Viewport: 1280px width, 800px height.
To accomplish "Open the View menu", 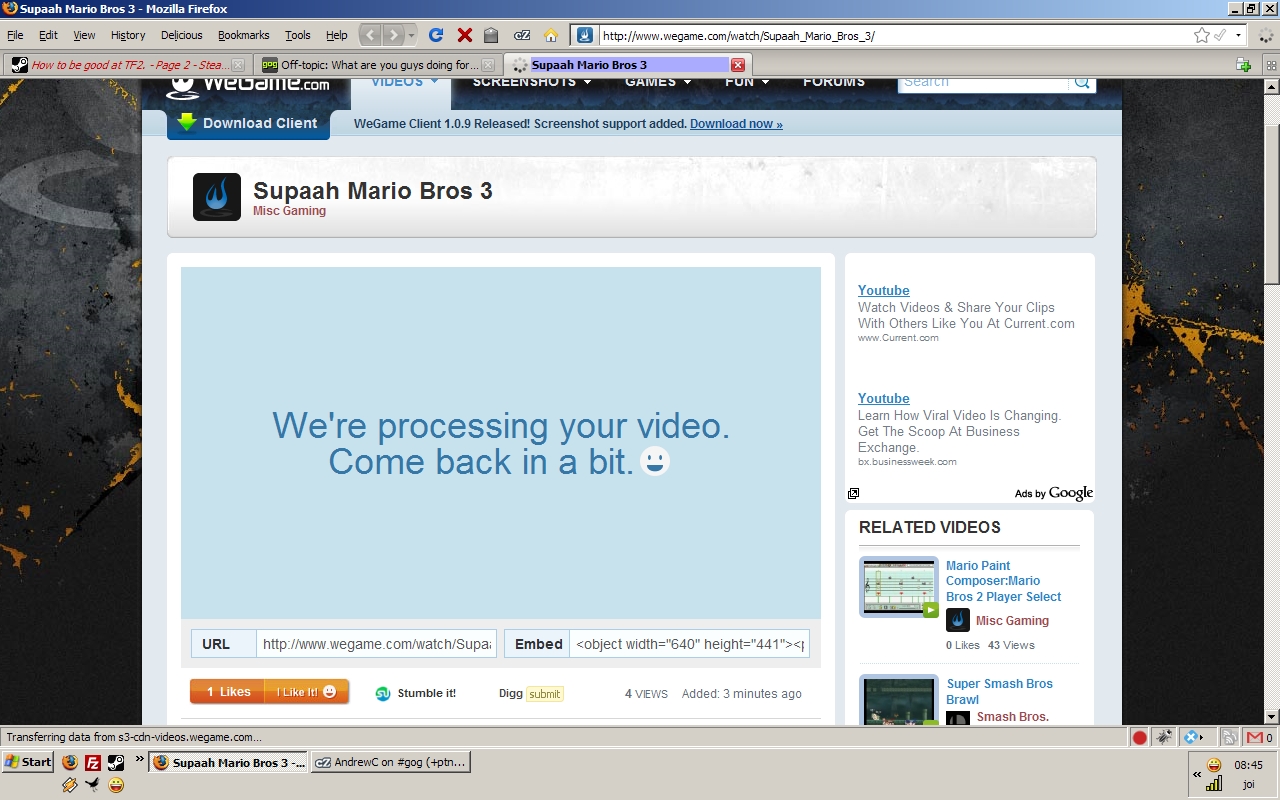I will (x=84, y=35).
